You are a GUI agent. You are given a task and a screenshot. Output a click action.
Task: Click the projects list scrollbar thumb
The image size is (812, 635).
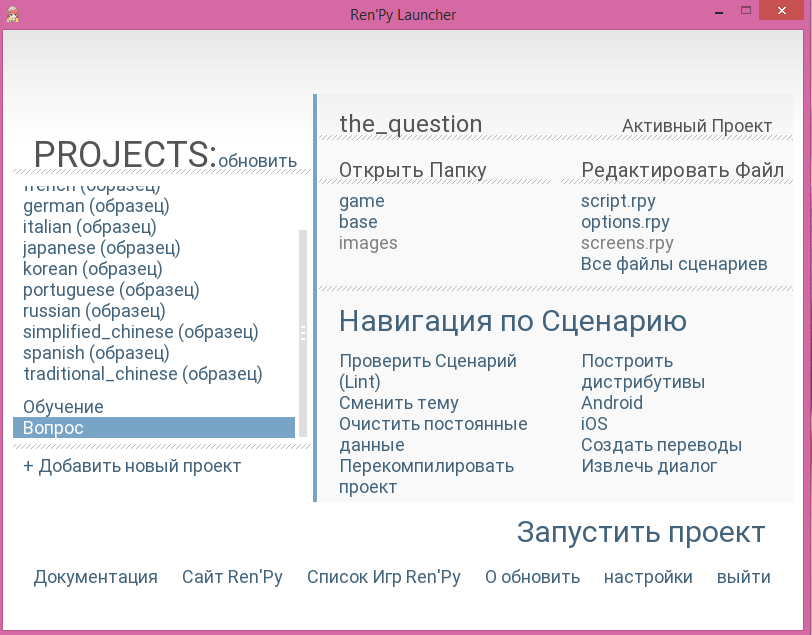pyautogui.click(x=303, y=334)
